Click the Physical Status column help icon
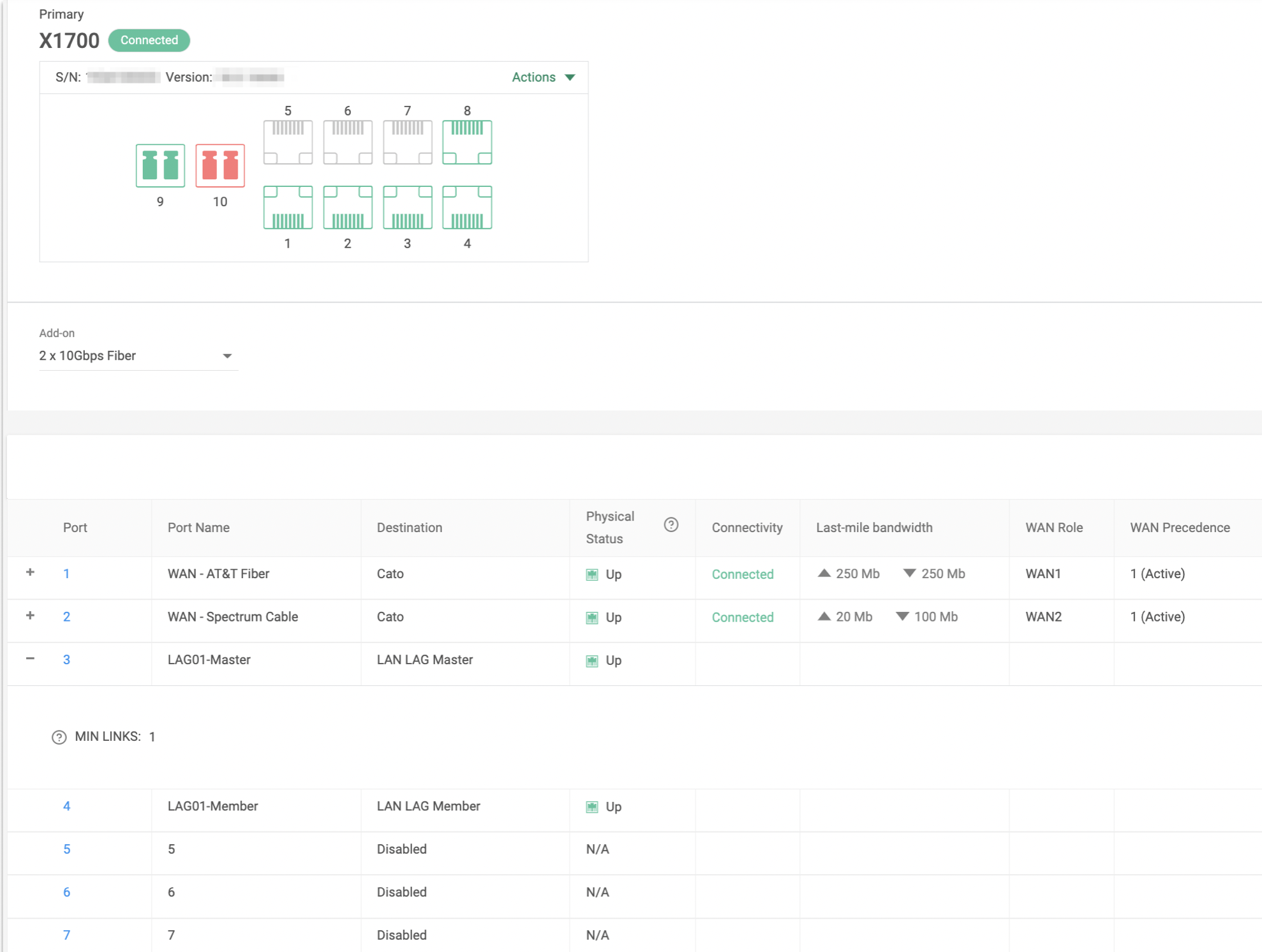 click(x=672, y=525)
